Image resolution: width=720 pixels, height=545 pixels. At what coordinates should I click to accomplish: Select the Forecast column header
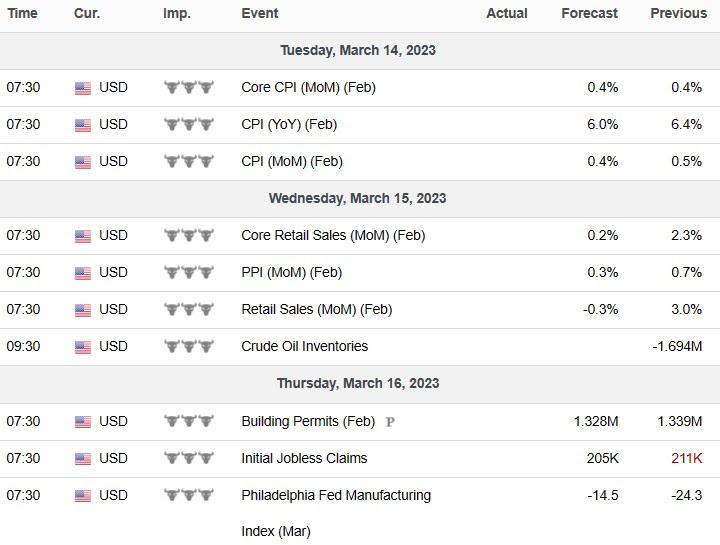coord(590,13)
